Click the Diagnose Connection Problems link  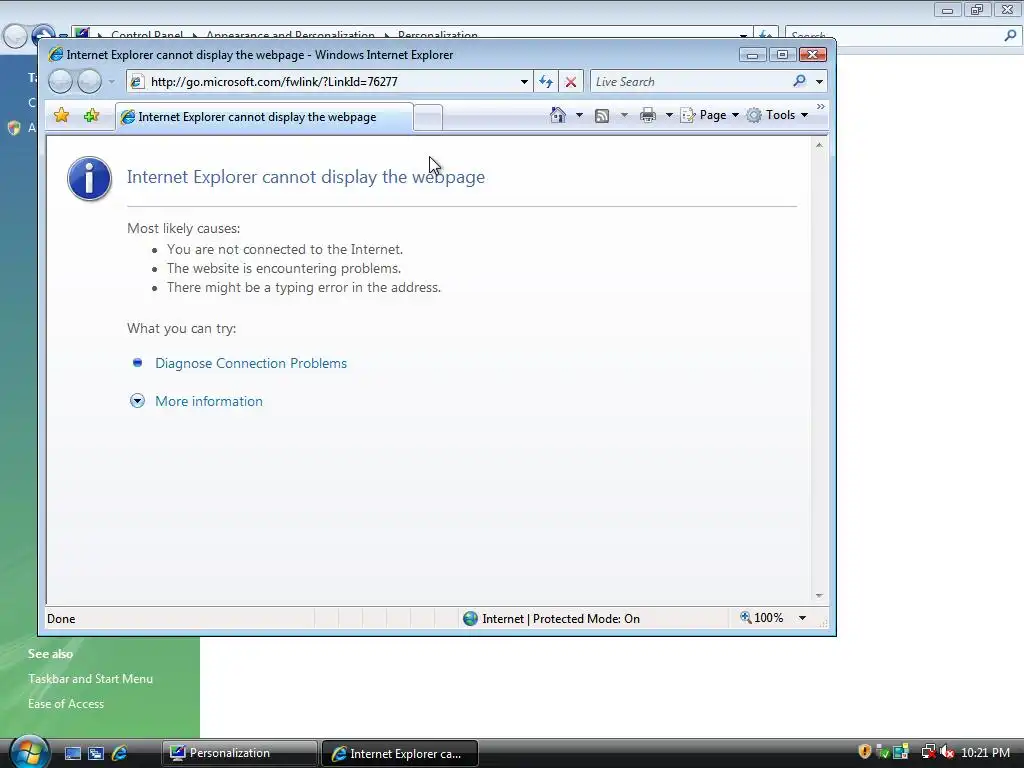pyautogui.click(x=251, y=363)
